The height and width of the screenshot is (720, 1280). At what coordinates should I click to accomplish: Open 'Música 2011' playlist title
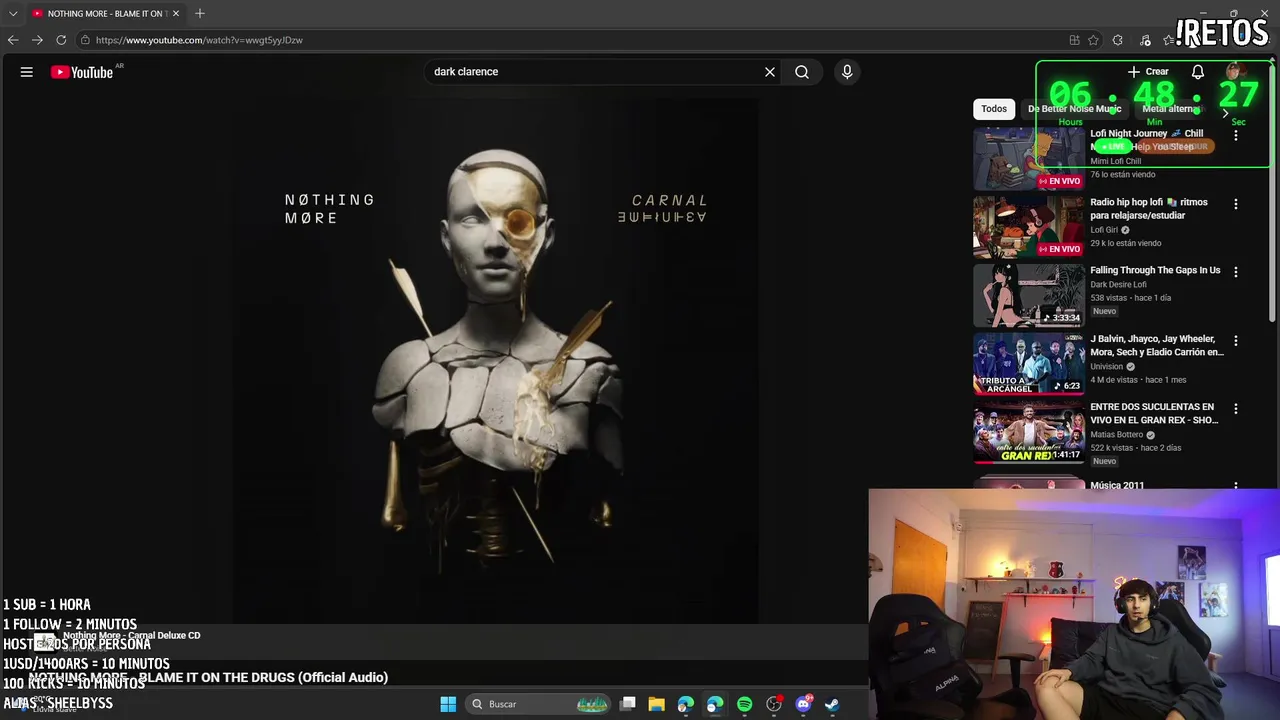[x=1117, y=486]
